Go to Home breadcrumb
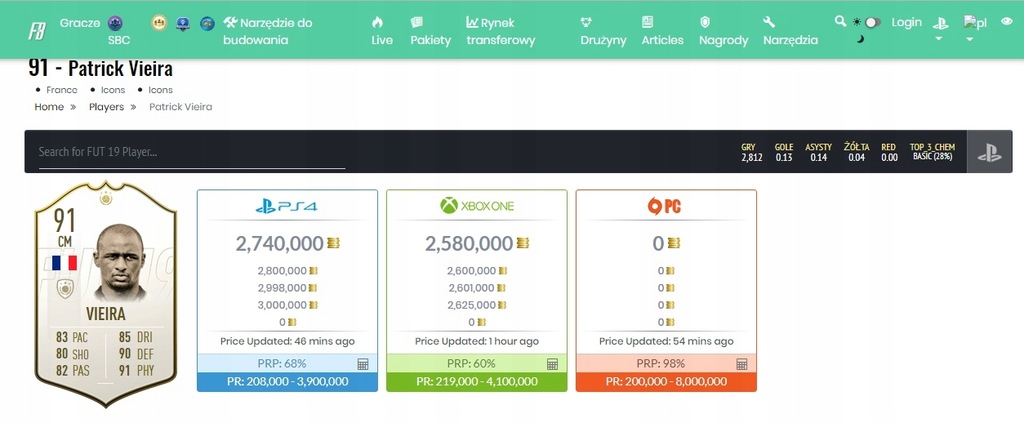 (x=49, y=106)
